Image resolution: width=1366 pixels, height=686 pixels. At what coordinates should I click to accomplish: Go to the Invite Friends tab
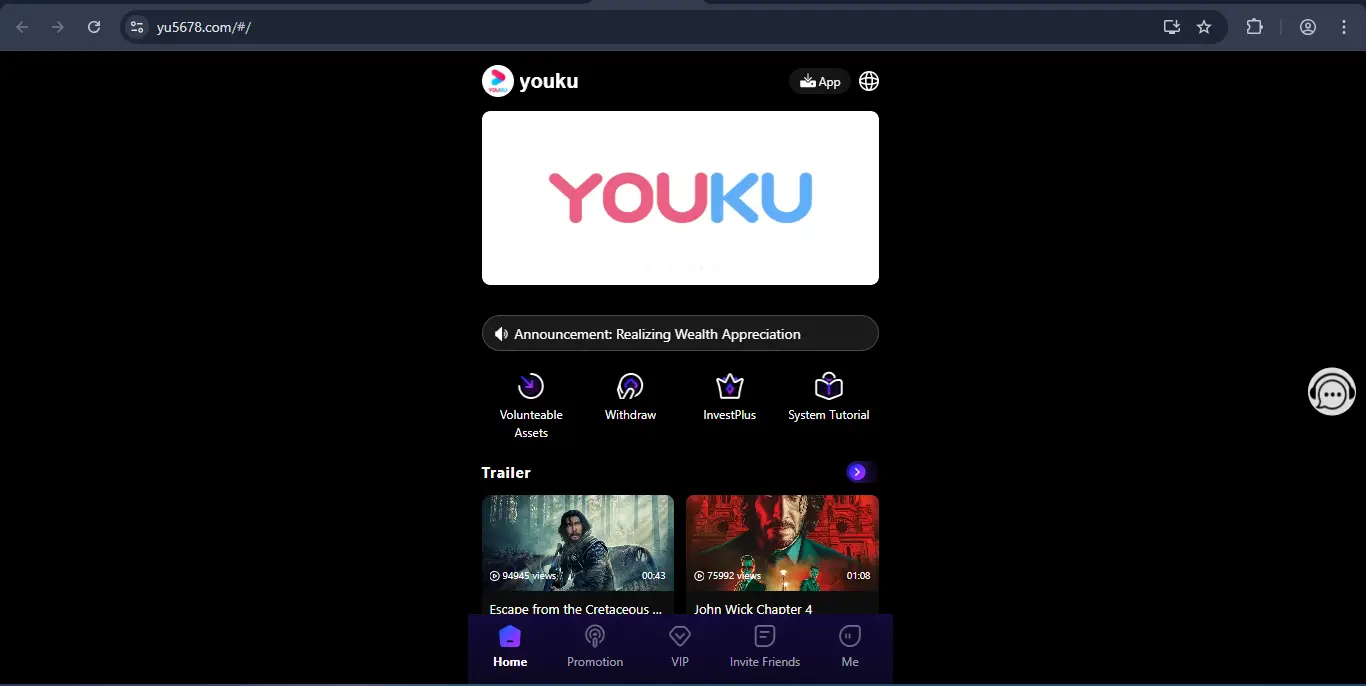tap(765, 647)
